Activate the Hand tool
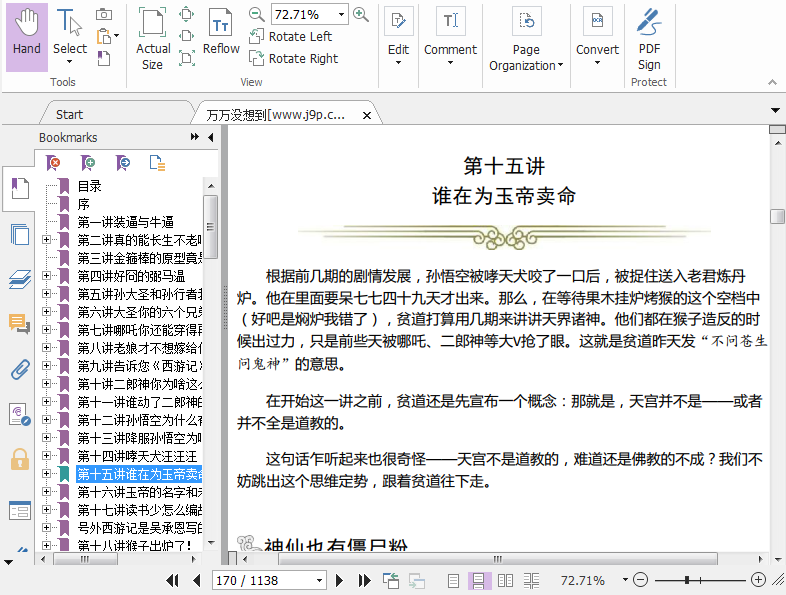Image resolution: width=786 pixels, height=595 pixels. tap(27, 37)
